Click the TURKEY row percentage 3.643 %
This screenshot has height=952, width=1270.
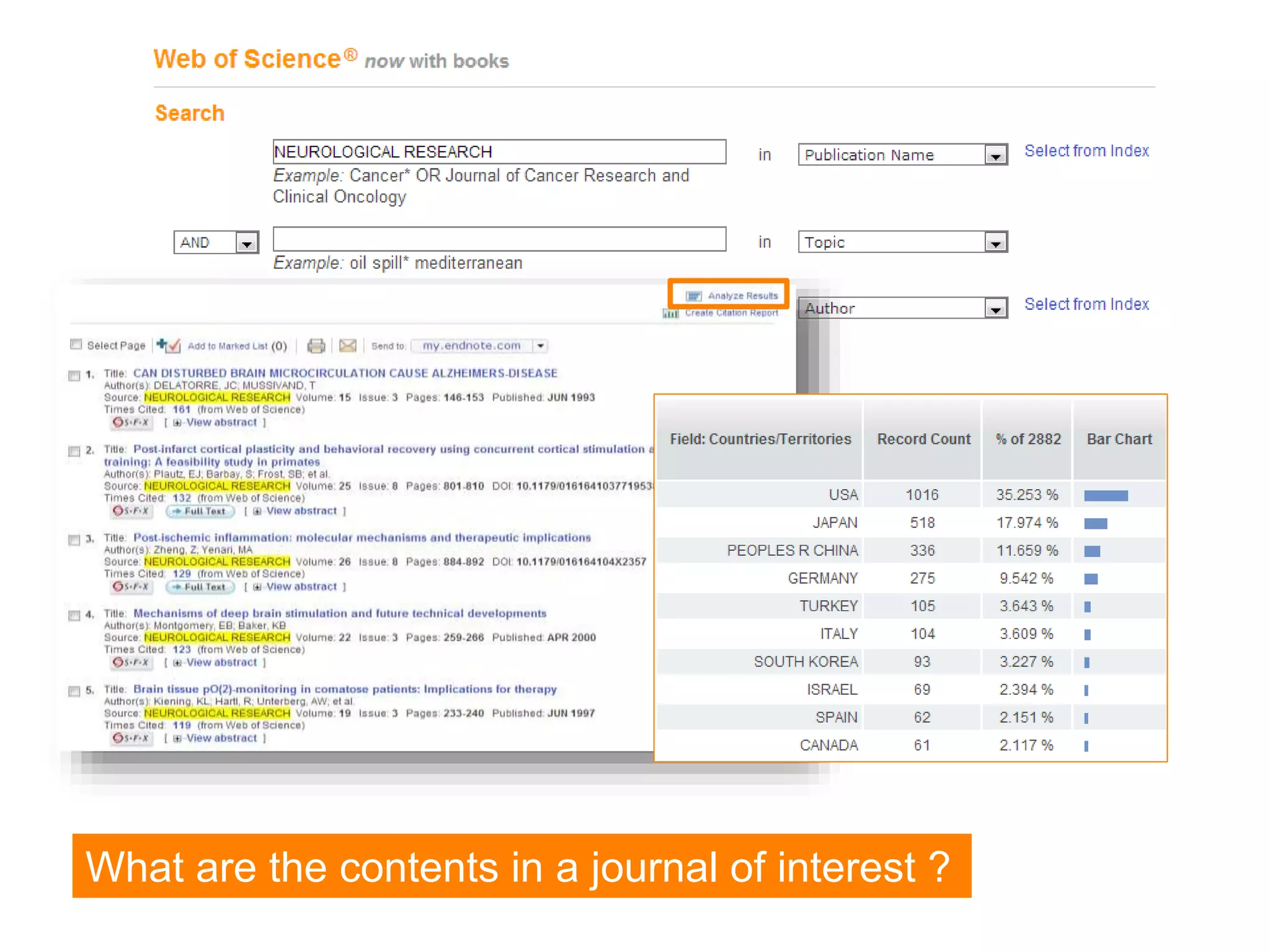click(x=1026, y=606)
